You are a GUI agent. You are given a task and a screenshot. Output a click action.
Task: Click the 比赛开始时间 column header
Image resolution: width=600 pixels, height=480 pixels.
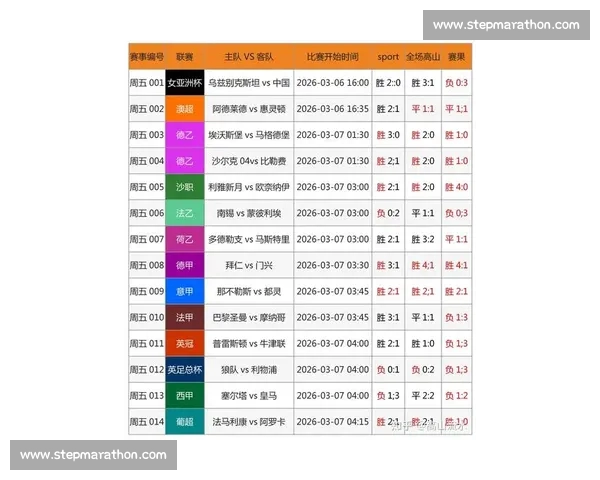click(333, 57)
